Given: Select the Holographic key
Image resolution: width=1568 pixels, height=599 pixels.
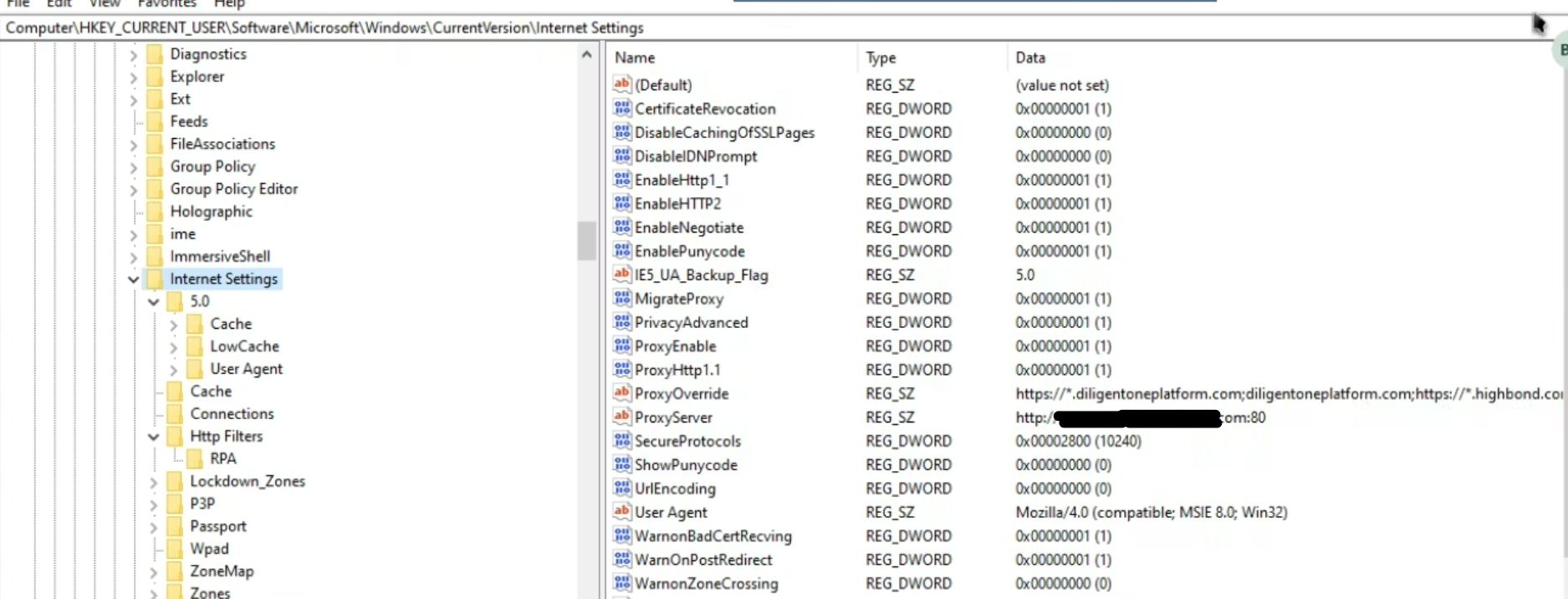Looking at the screenshot, I should pos(211,211).
